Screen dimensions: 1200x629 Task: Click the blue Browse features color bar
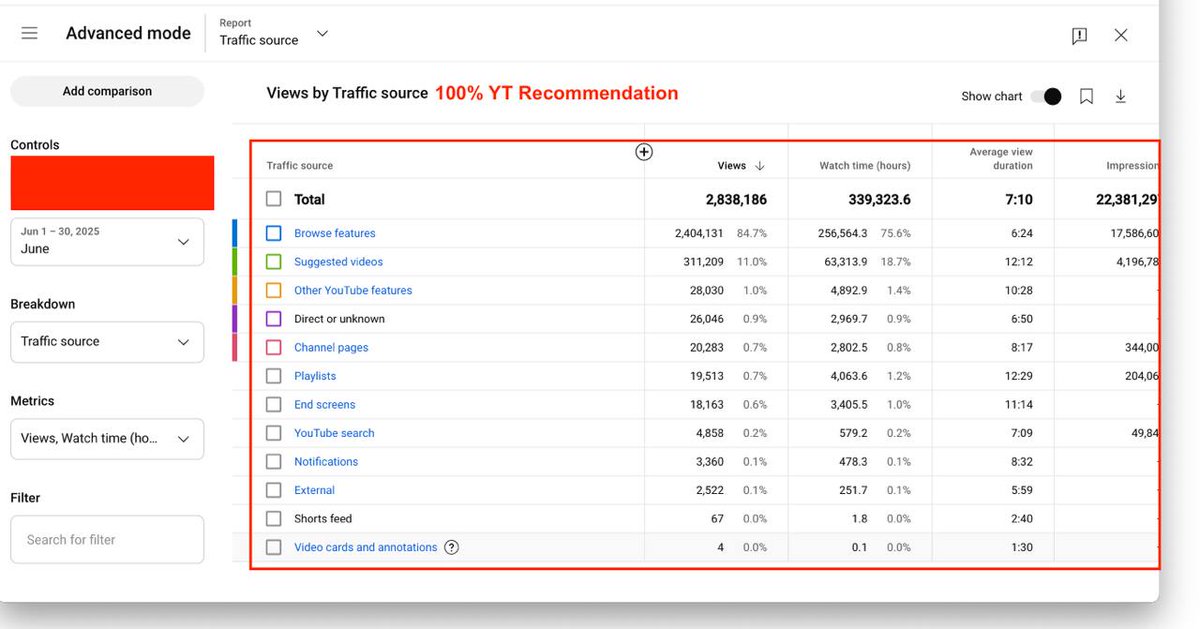click(234, 233)
